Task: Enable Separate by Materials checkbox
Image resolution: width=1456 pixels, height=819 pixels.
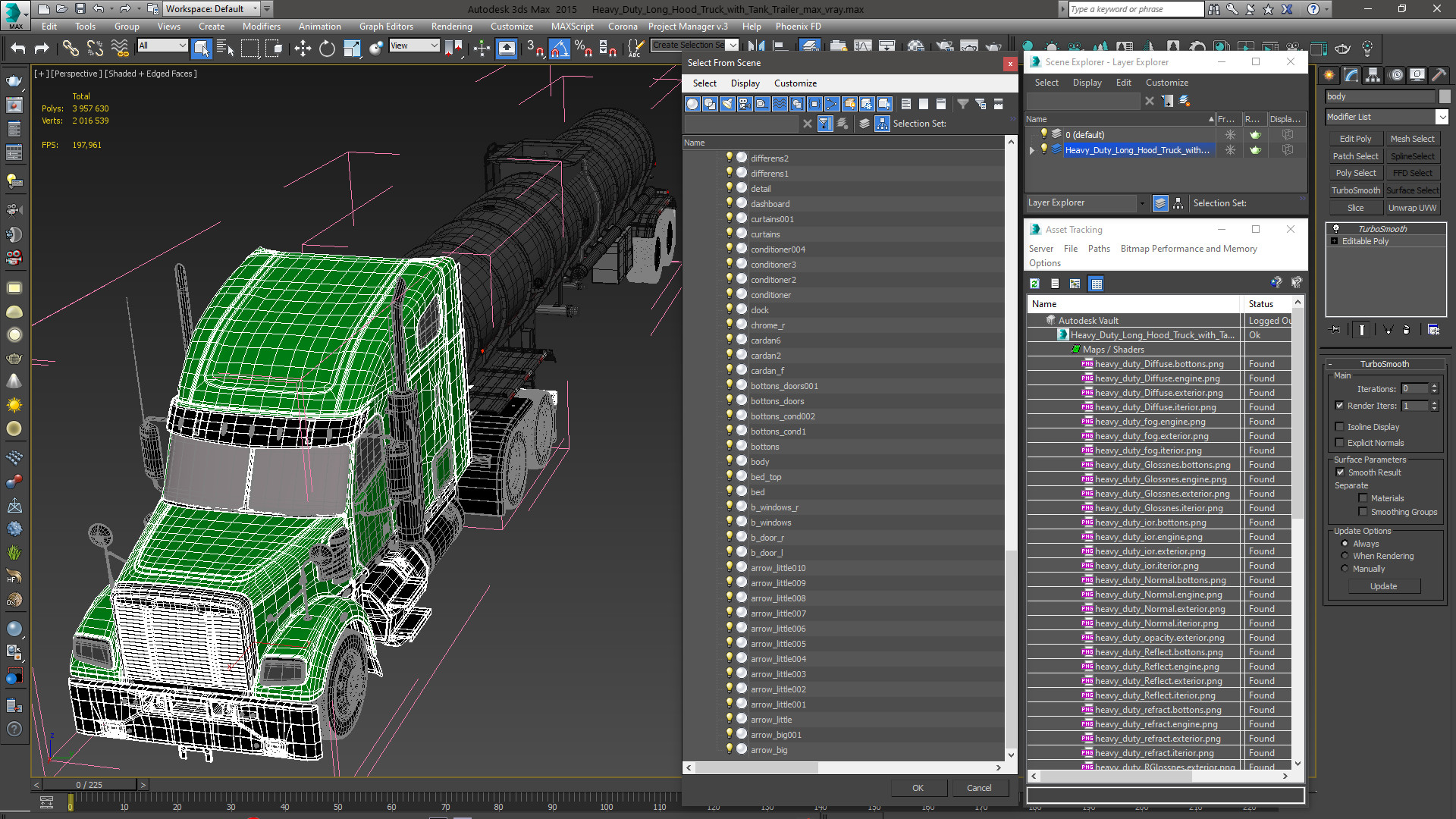Action: (1363, 498)
